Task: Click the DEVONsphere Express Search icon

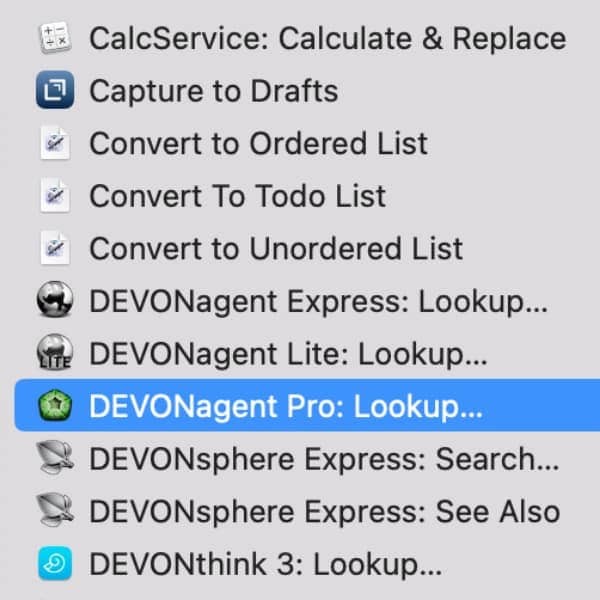Action: [x=54, y=461]
